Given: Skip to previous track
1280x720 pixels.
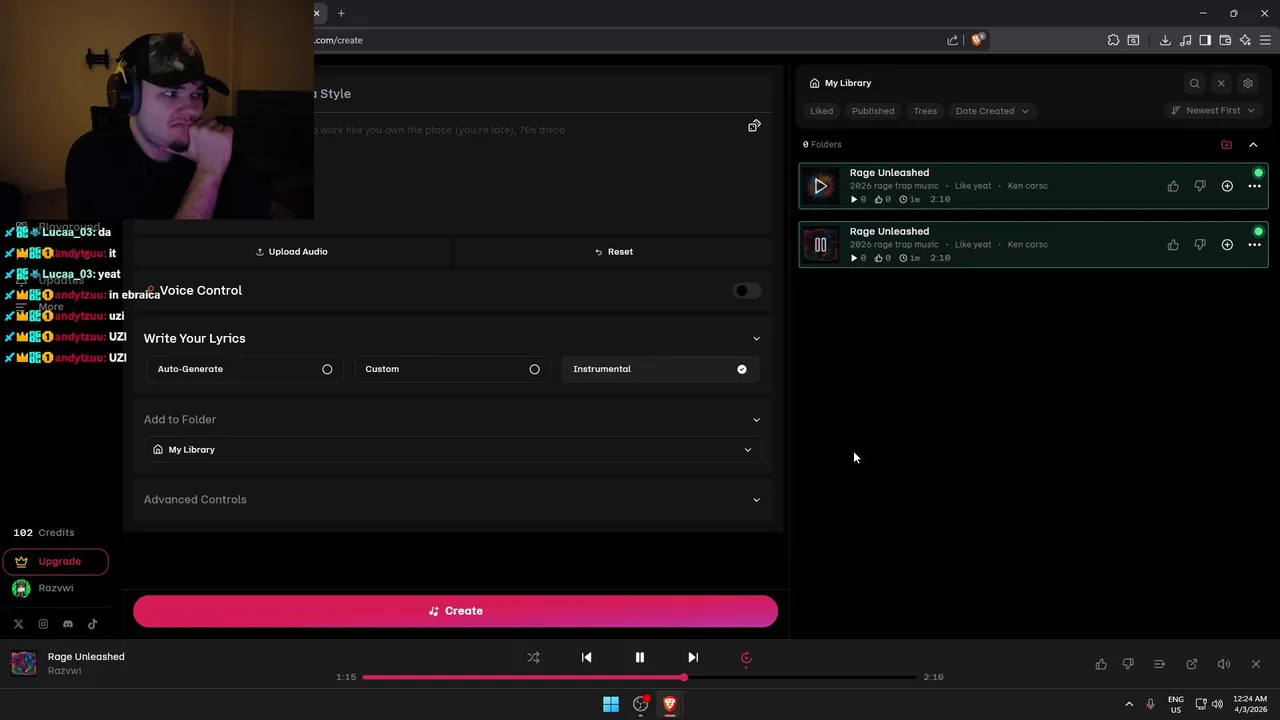Looking at the screenshot, I should [x=587, y=658].
